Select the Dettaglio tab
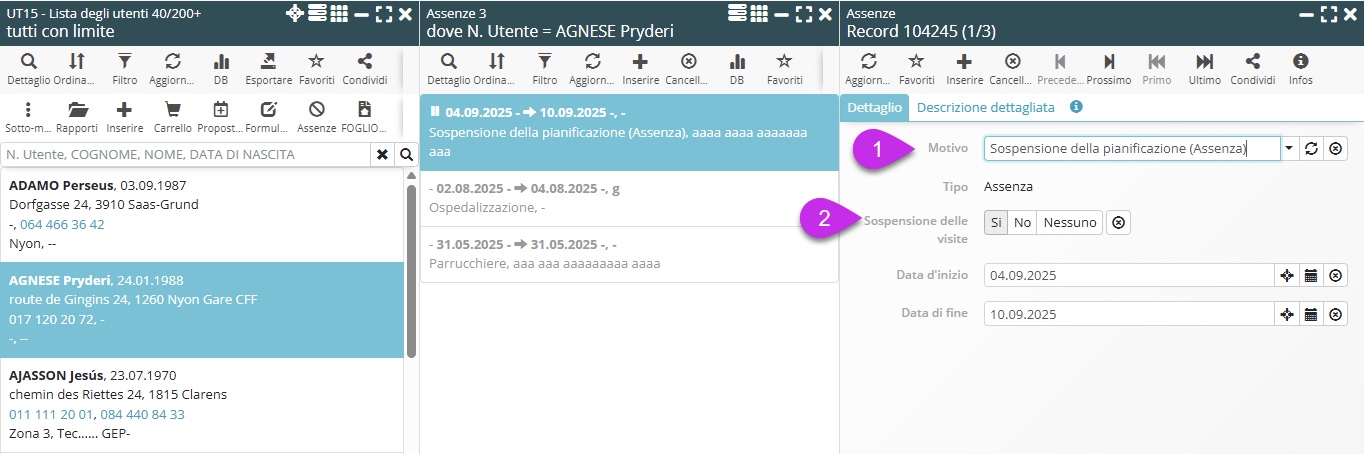This screenshot has height=454, width=1364. 874,107
